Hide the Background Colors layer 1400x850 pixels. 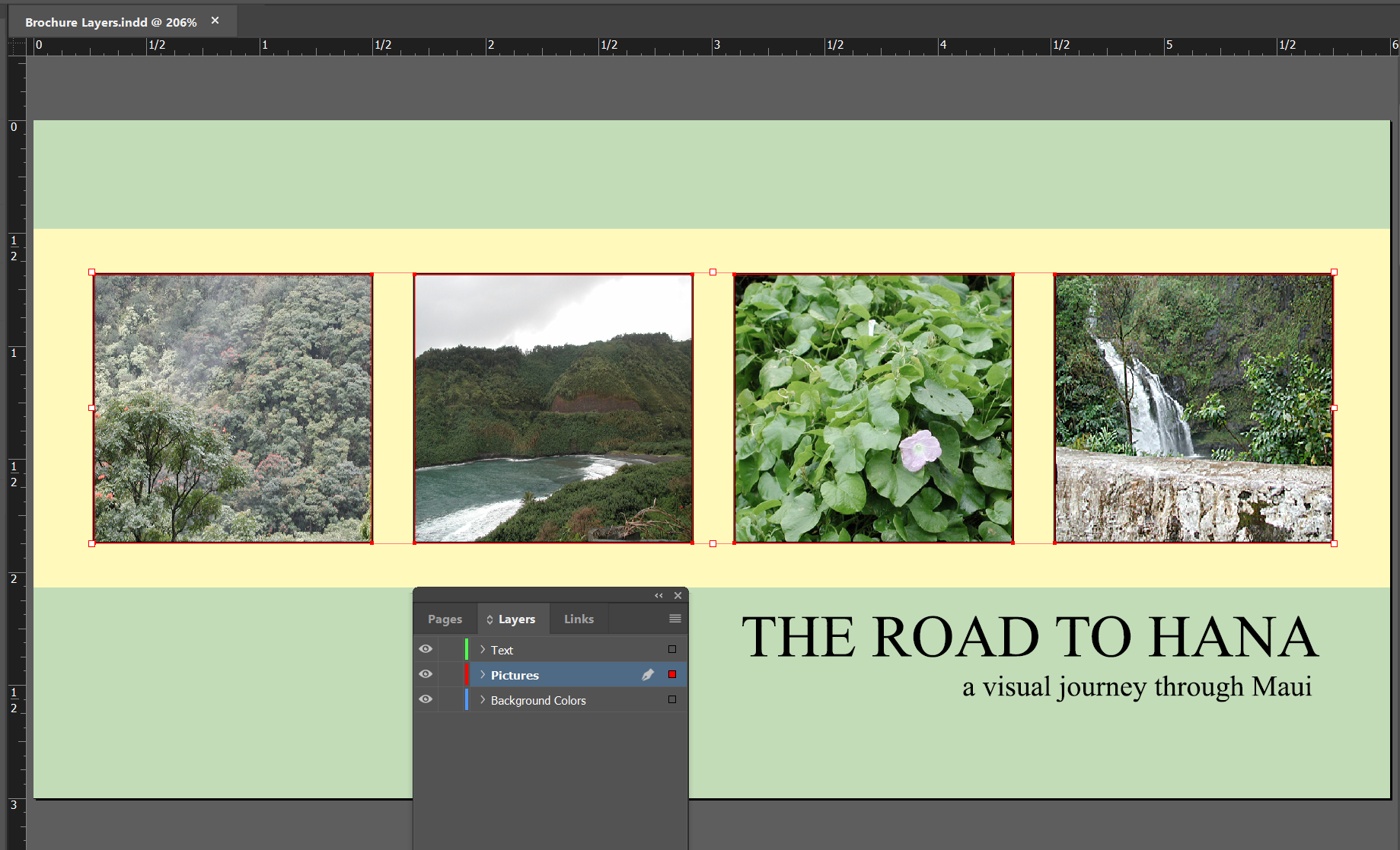426,699
